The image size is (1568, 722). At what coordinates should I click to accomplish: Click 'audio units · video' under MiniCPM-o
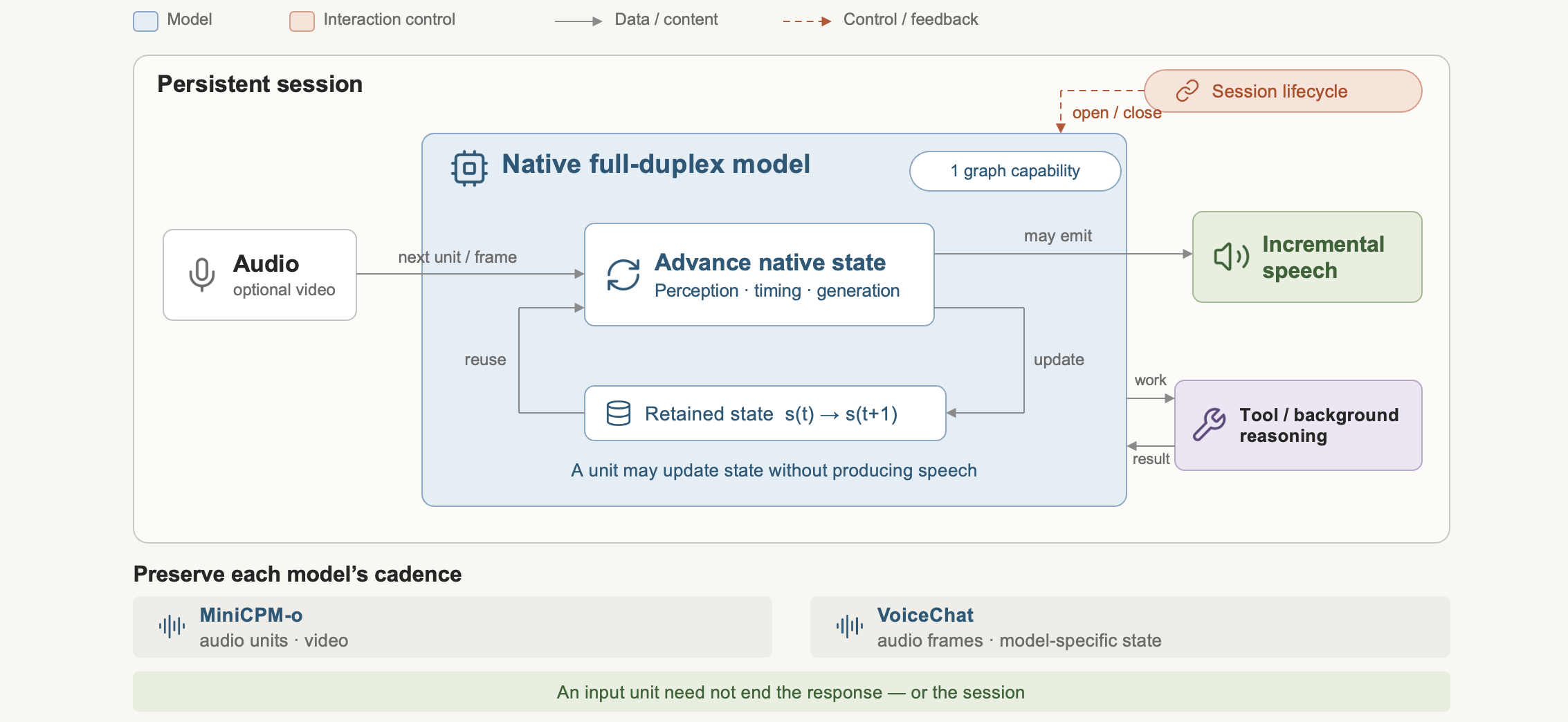point(274,640)
